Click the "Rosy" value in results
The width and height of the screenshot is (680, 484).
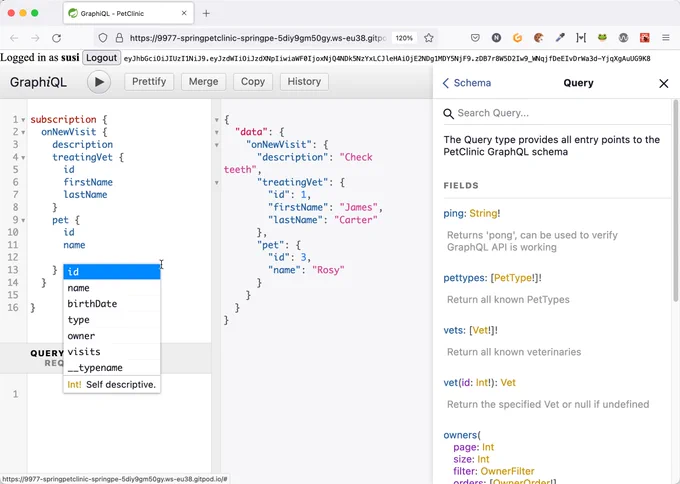tap(328, 270)
